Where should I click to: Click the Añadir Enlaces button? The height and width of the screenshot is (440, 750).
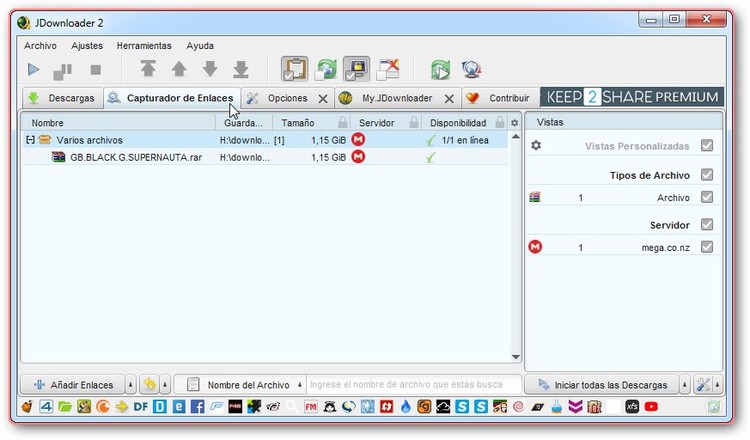pos(73,385)
